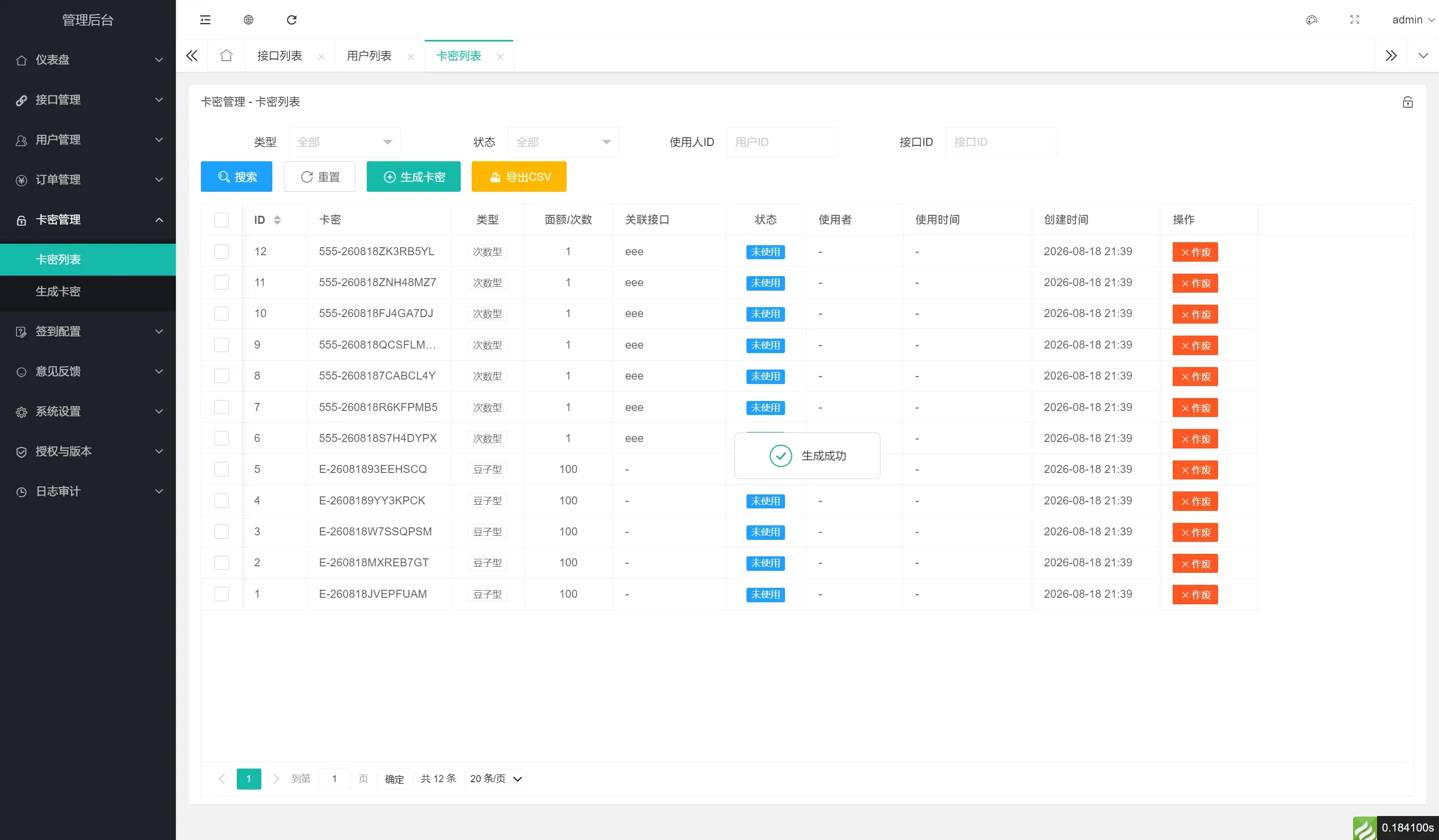Open the theme palette icon
The height and width of the screenshot is (840, 1439).
point(1312,20)
